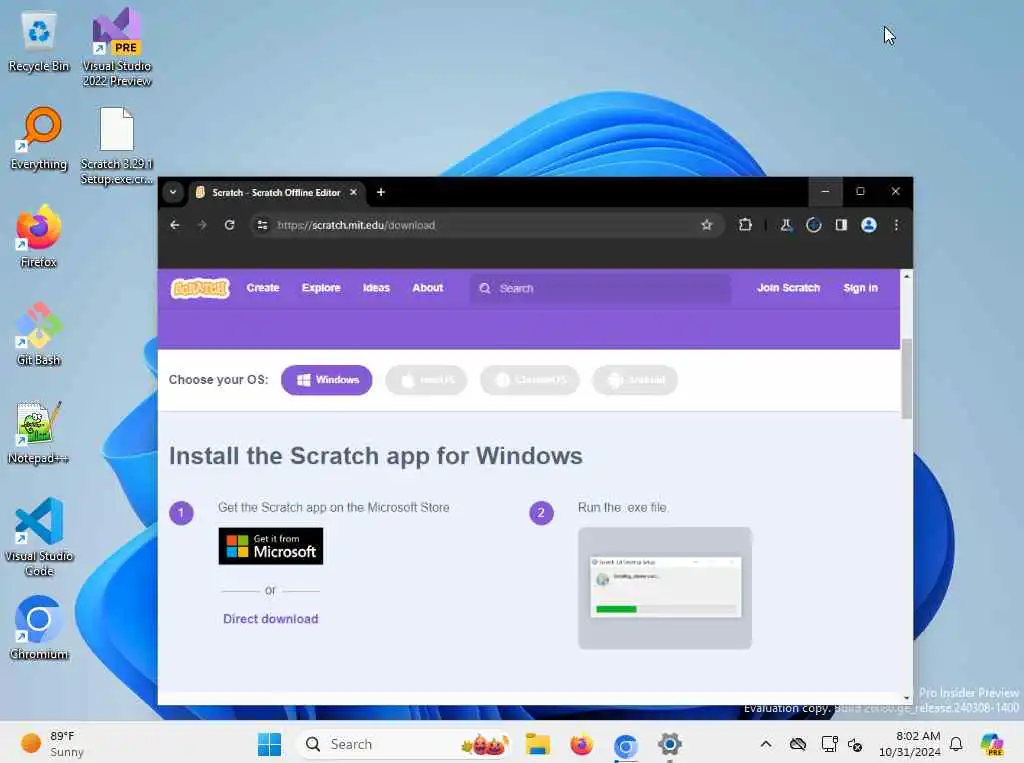Click the Direct download link

[270, 619]
